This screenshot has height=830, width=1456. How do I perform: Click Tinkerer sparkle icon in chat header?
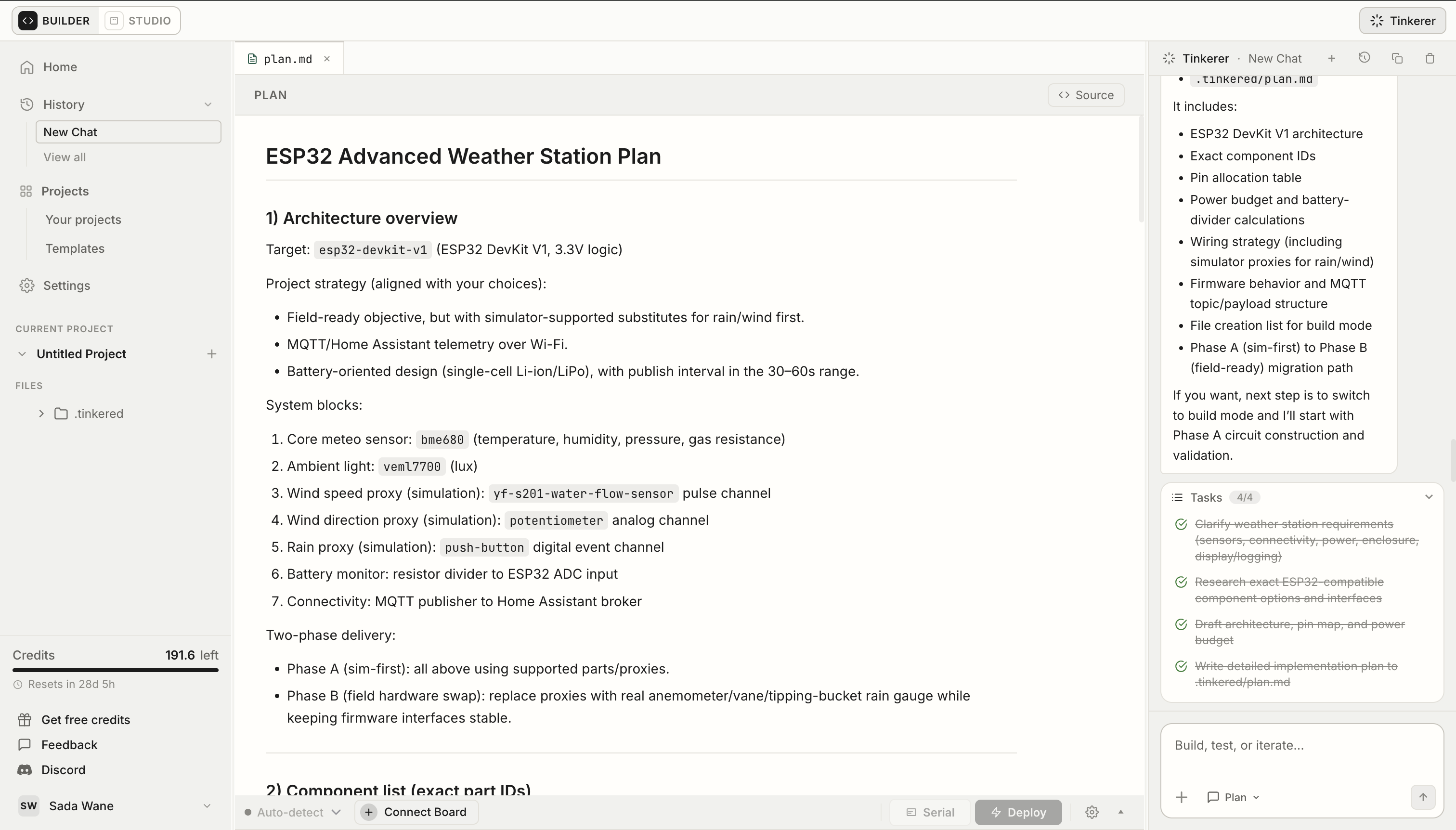(x=1169, y=58)
